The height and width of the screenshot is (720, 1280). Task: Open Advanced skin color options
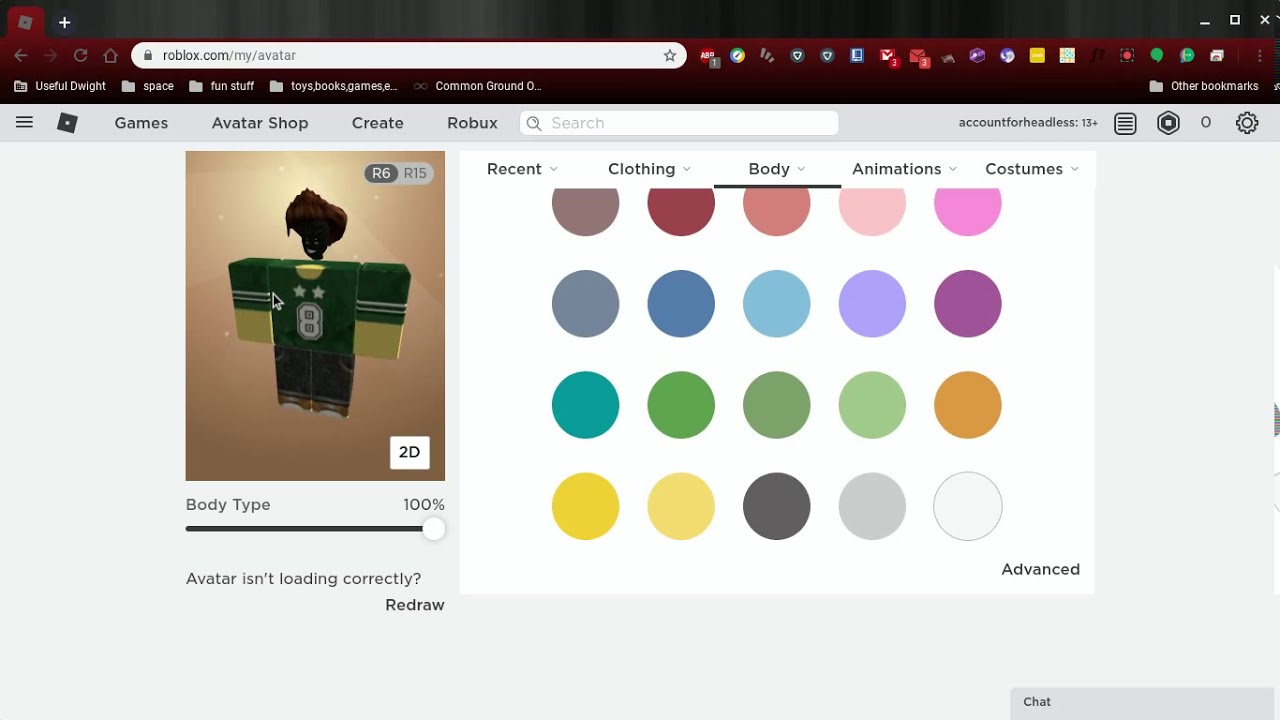click(1040, 569)
